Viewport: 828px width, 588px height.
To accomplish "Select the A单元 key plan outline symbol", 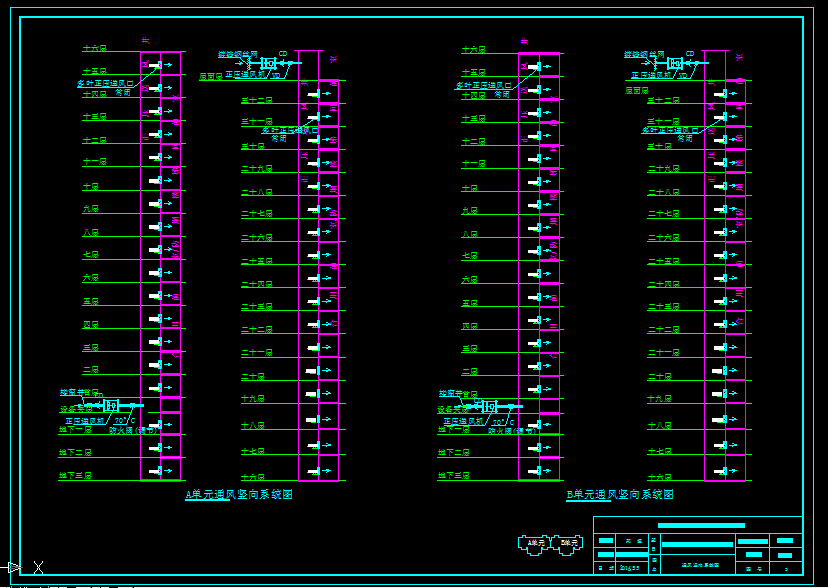I will tap(534, 544).
